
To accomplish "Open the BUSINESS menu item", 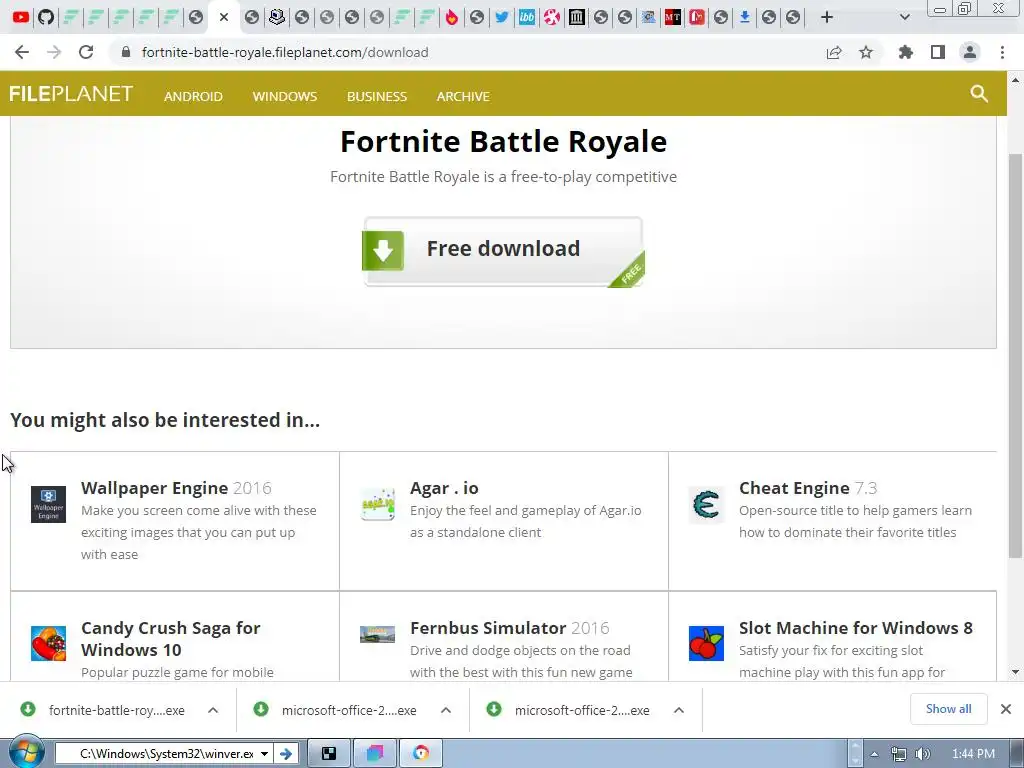I will click(x=377, y=97).
